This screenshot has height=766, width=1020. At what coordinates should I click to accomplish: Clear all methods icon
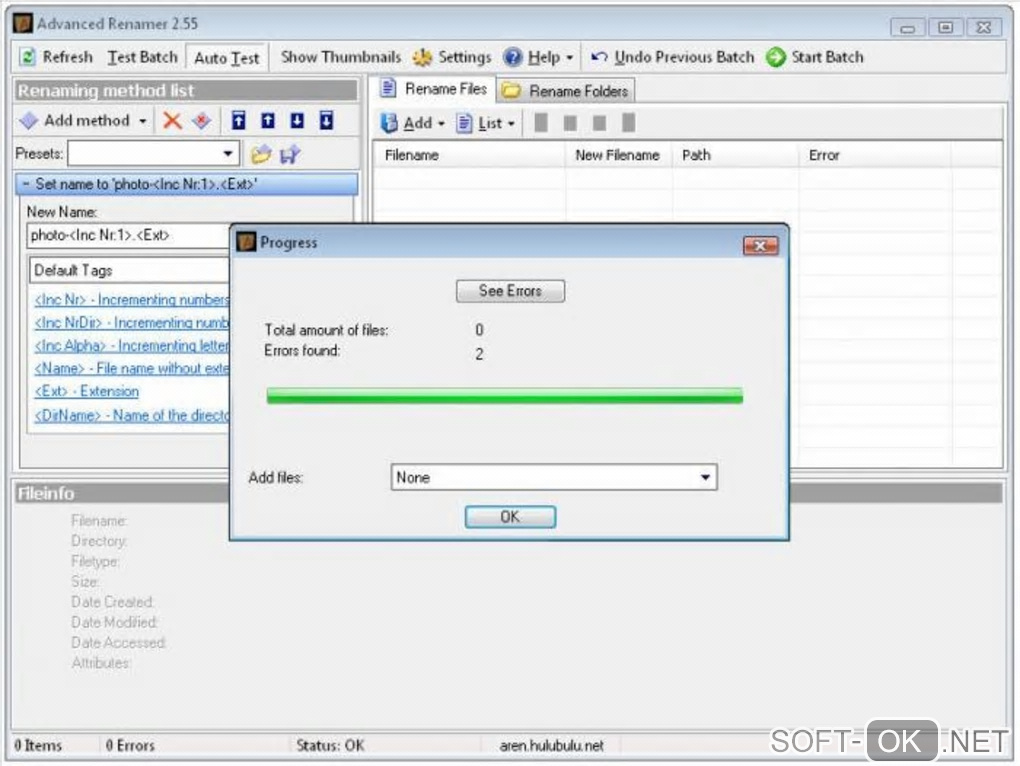pos(202,120)
